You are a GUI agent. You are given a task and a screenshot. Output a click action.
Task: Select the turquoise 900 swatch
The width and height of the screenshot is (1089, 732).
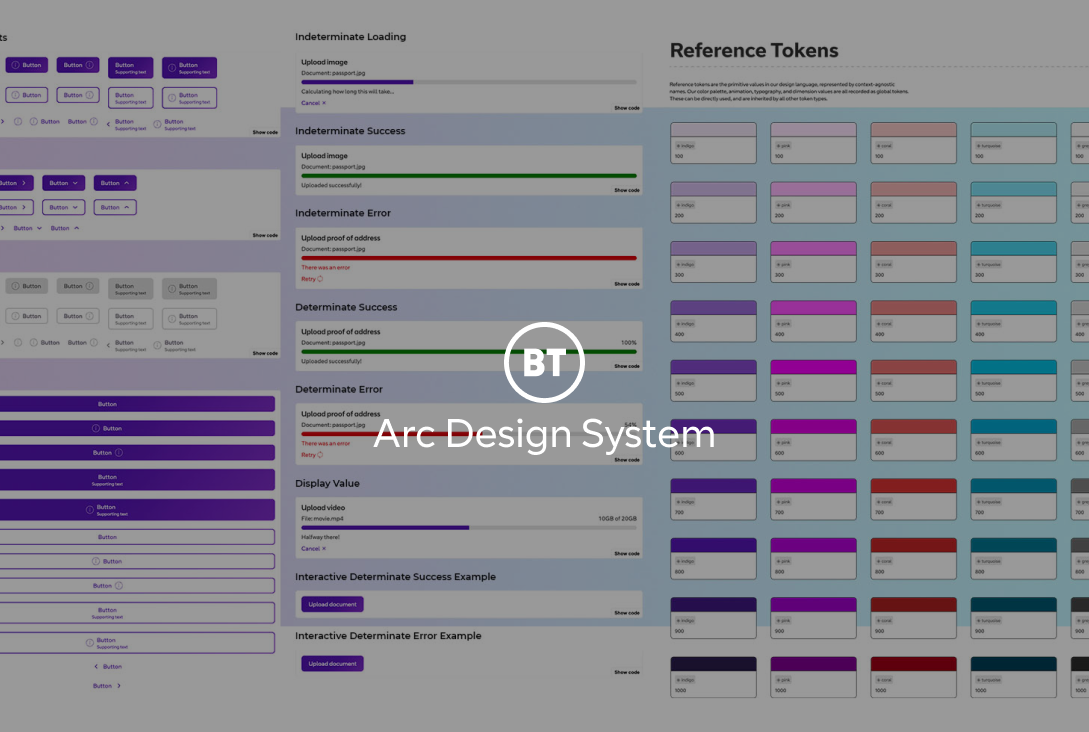pos(1013,617)
